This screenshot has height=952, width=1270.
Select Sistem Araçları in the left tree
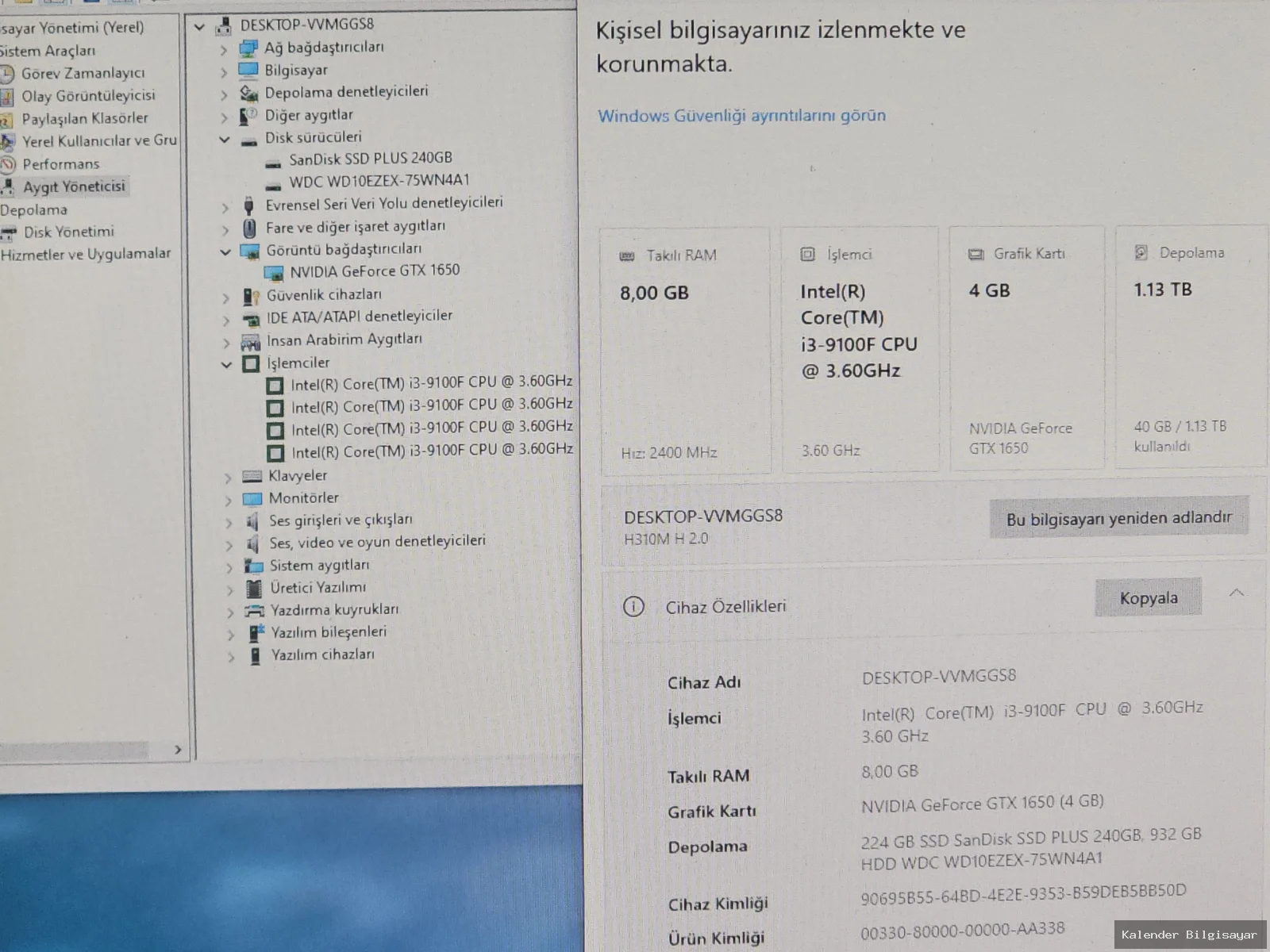(x=48, y=51)
